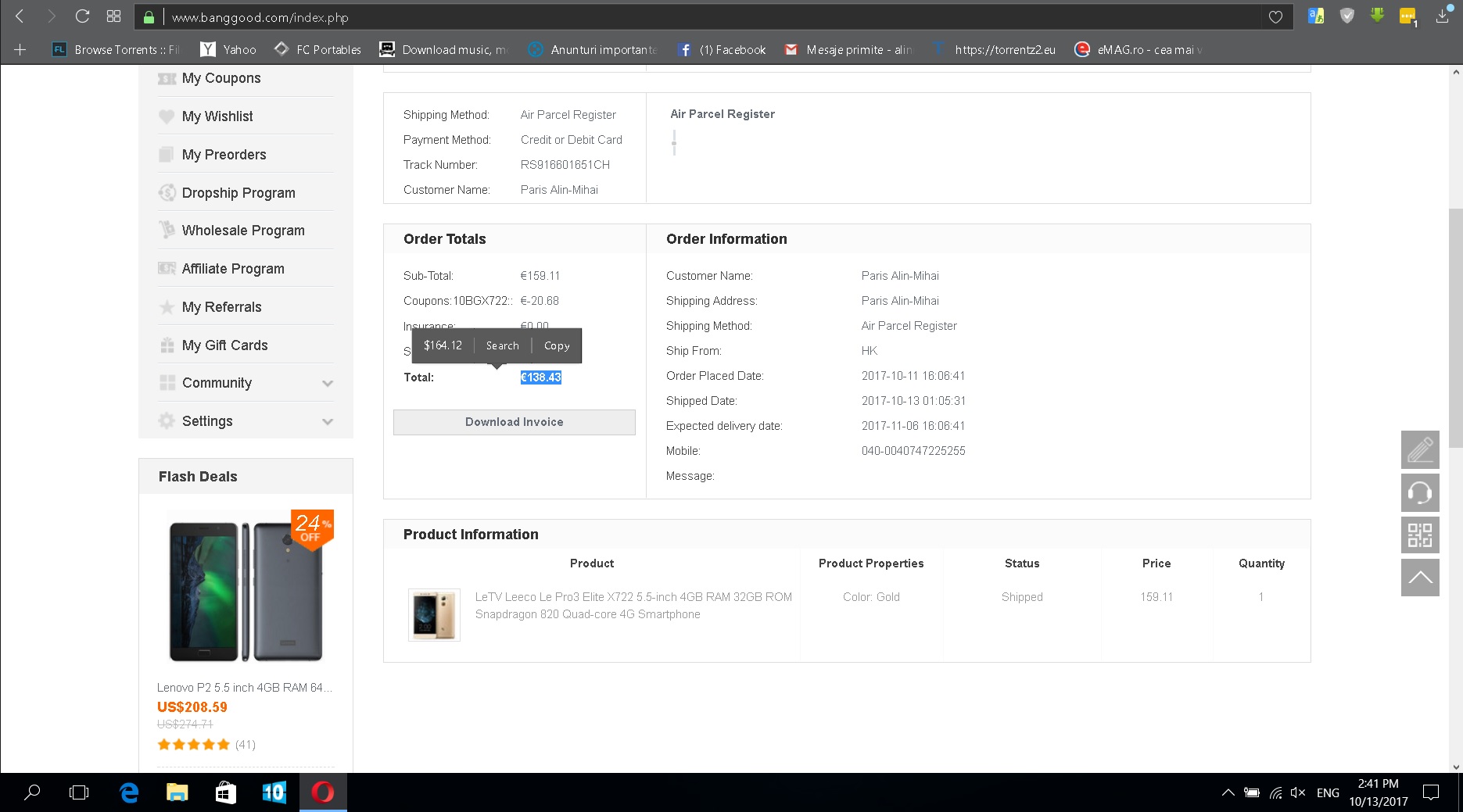
Task: Open Affiliate Program in sidebar
Action: [233, 269]
